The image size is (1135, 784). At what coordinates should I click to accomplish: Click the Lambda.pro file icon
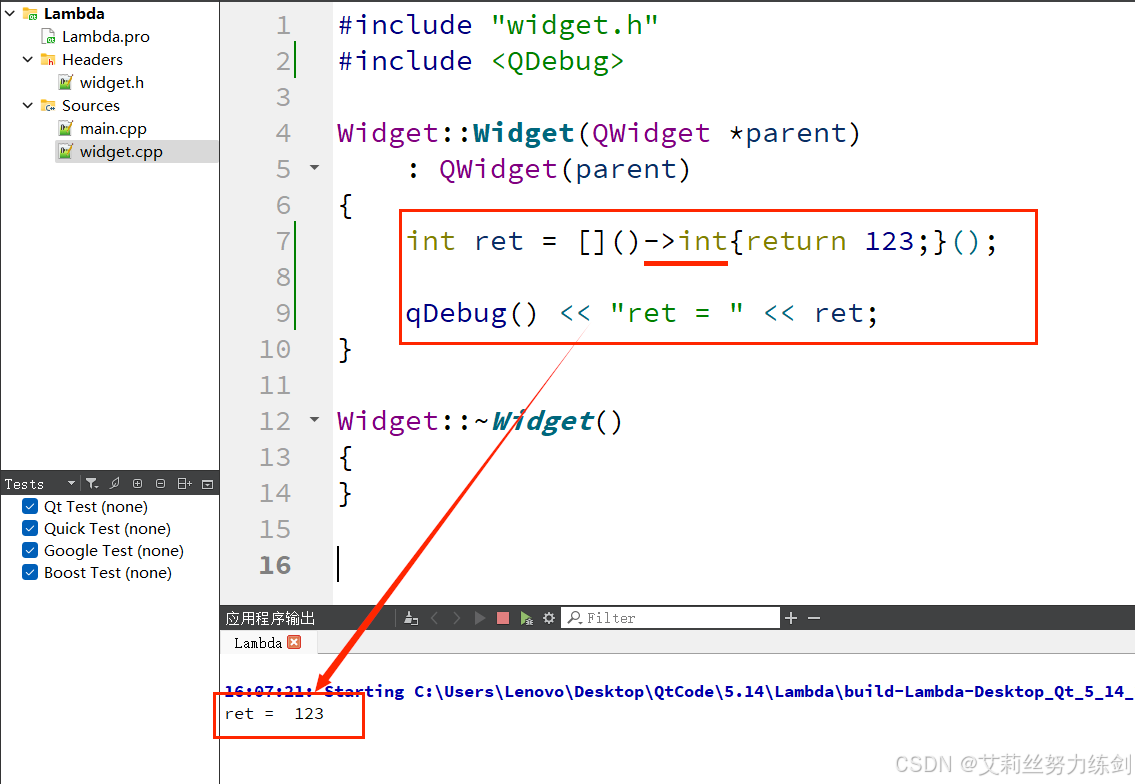[x=48, y=36]
